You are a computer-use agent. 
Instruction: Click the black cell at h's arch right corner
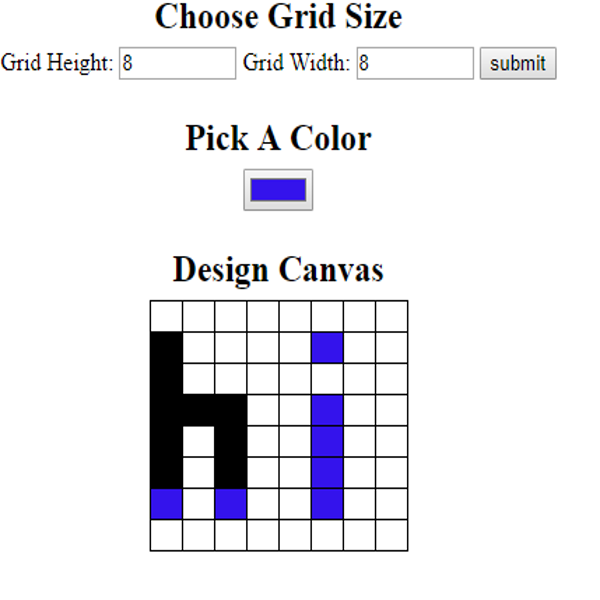(230, 410)
